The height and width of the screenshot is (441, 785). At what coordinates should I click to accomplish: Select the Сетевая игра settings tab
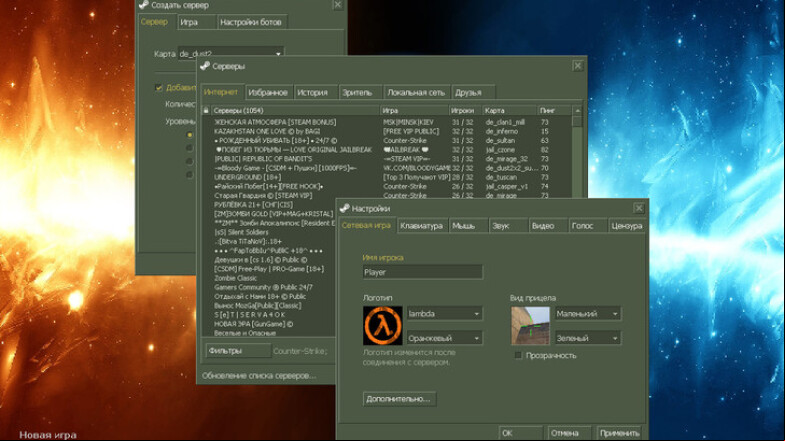pos(366,225)
